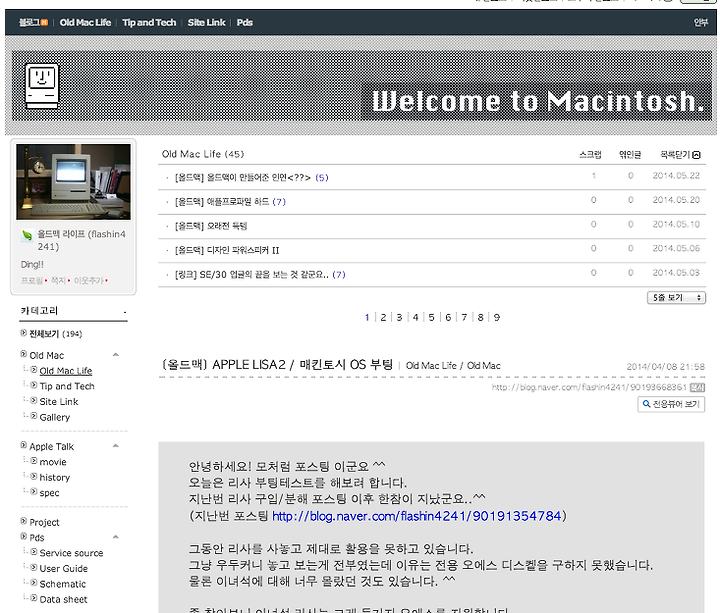Go to page 5 of post list
Viewport: 720px width, 613px height.
point(432,317)
